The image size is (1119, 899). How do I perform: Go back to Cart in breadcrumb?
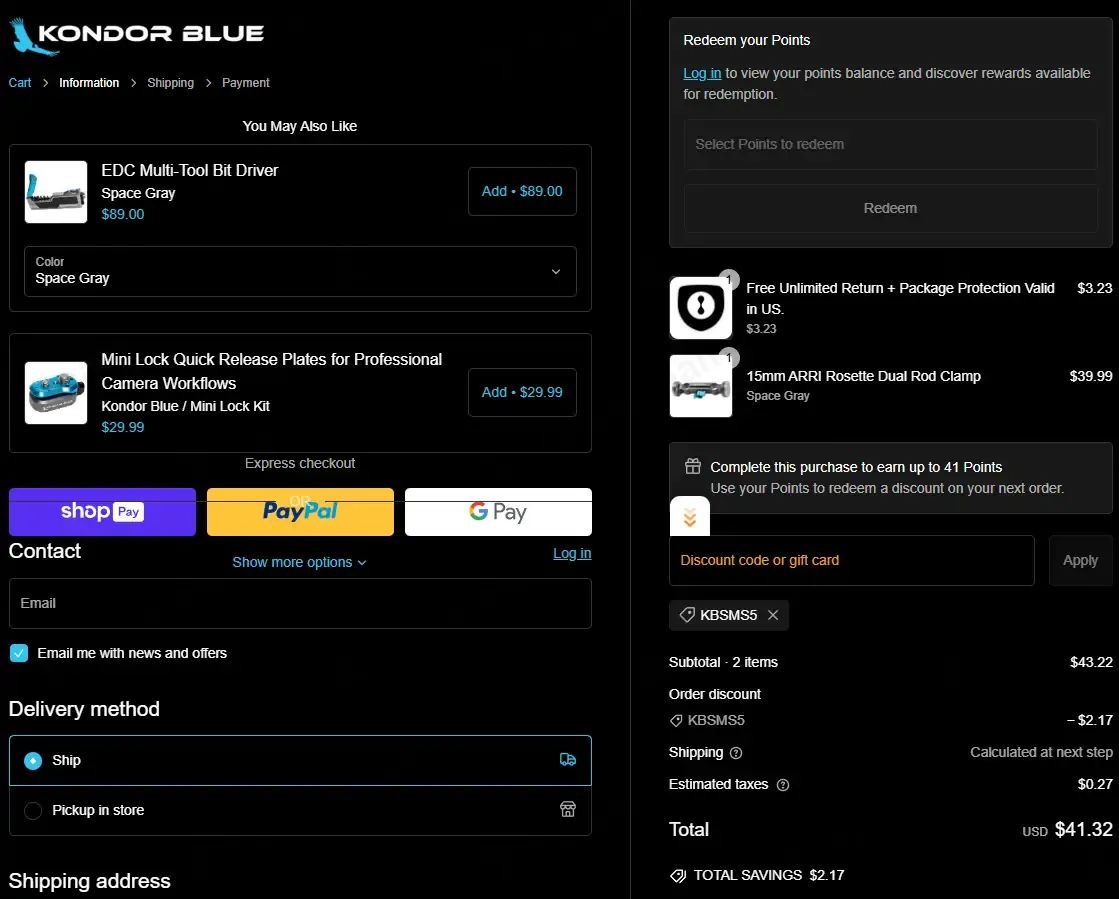(x=20, y=83)
